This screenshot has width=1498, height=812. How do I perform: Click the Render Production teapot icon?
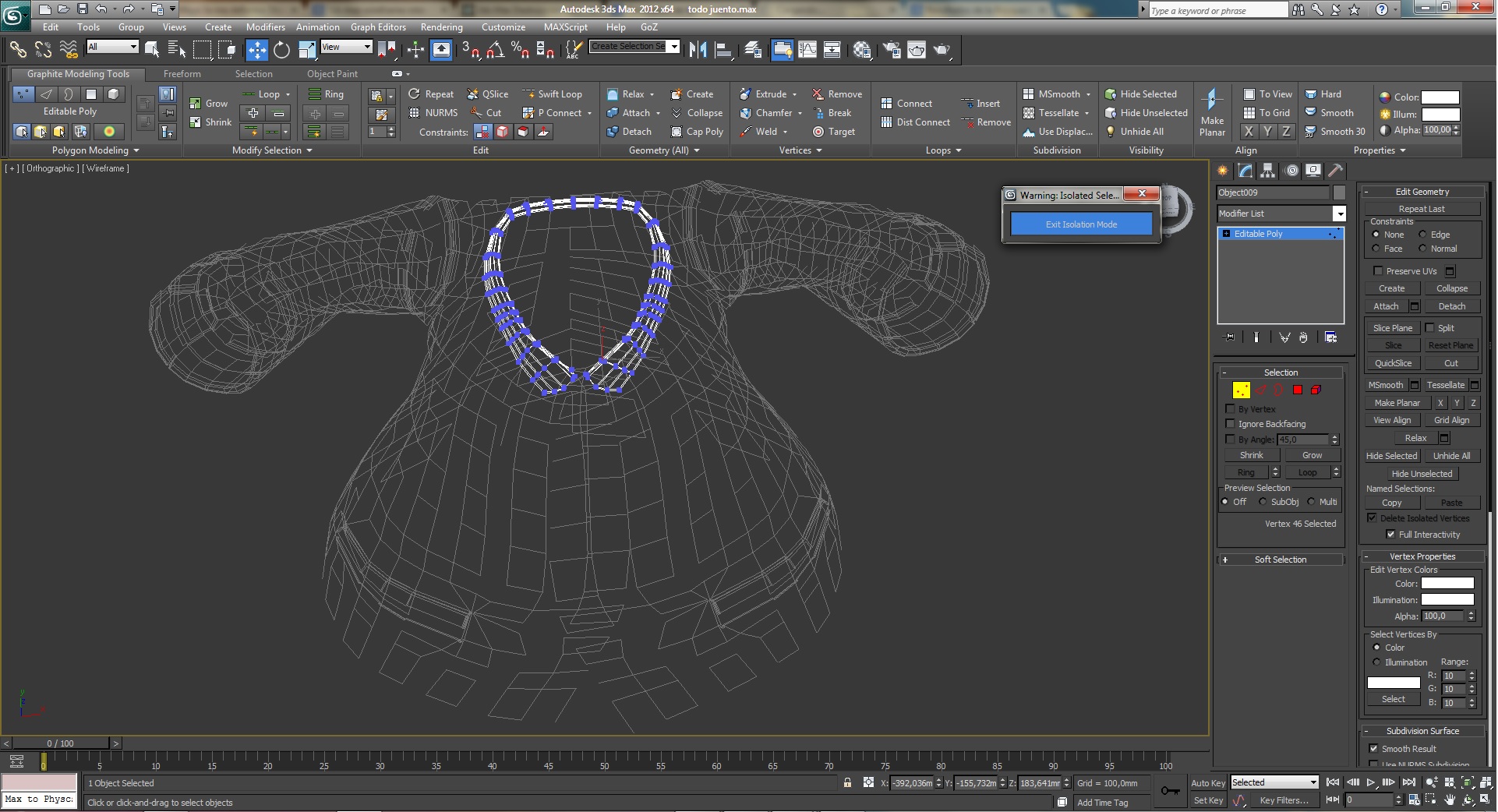[x=942, y=50]
